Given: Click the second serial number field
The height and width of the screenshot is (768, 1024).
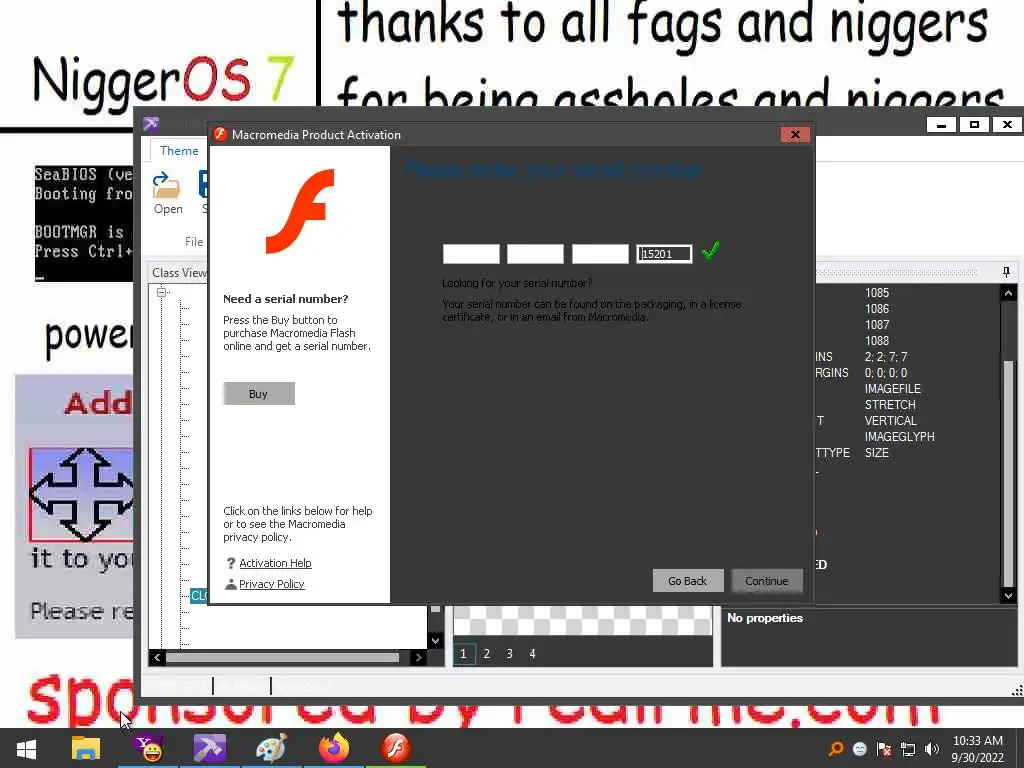Looking at the screenshot, I should (535, 254).
